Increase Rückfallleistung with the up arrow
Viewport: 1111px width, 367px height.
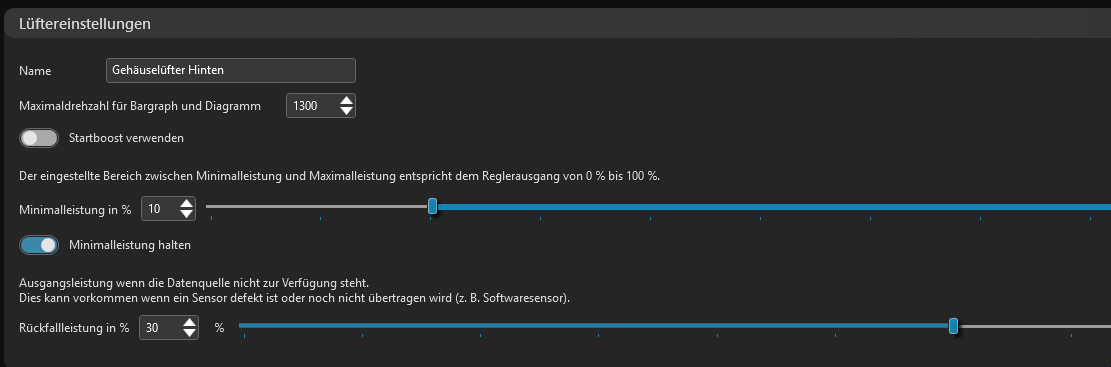click(189, 322)
